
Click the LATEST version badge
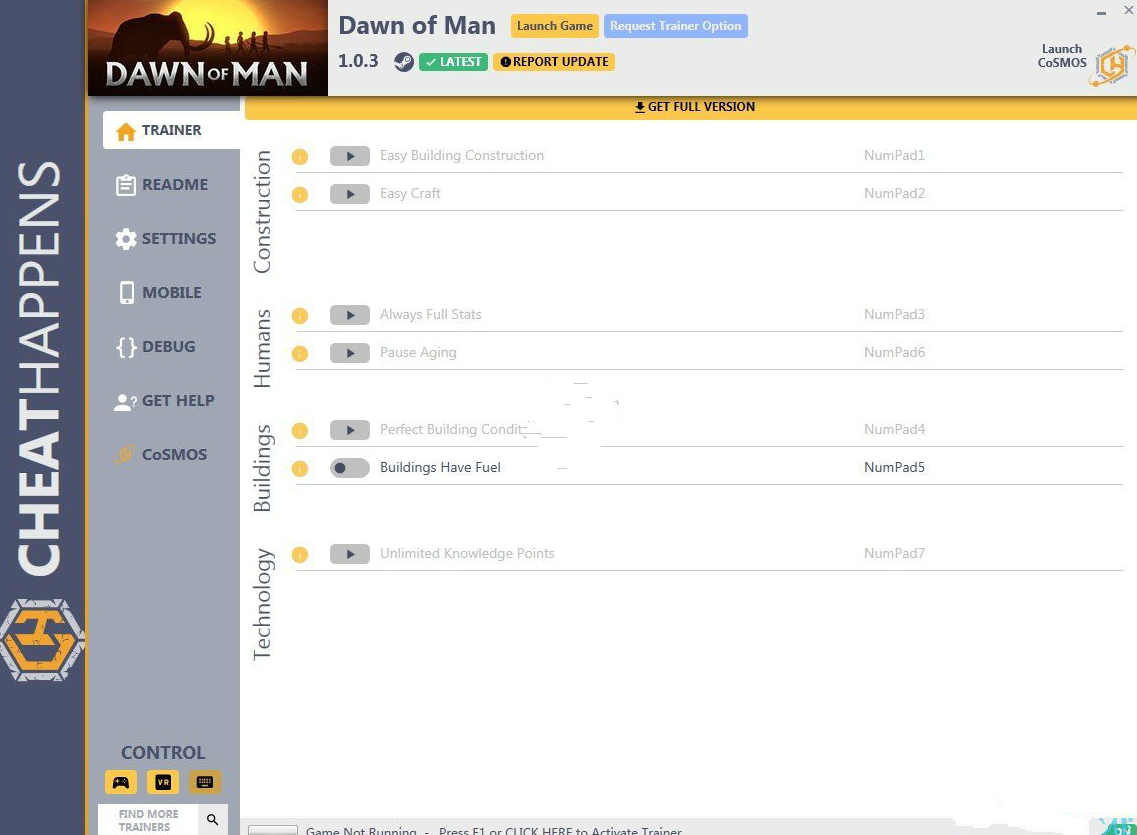pyautogui.click(x=453, y=62)
